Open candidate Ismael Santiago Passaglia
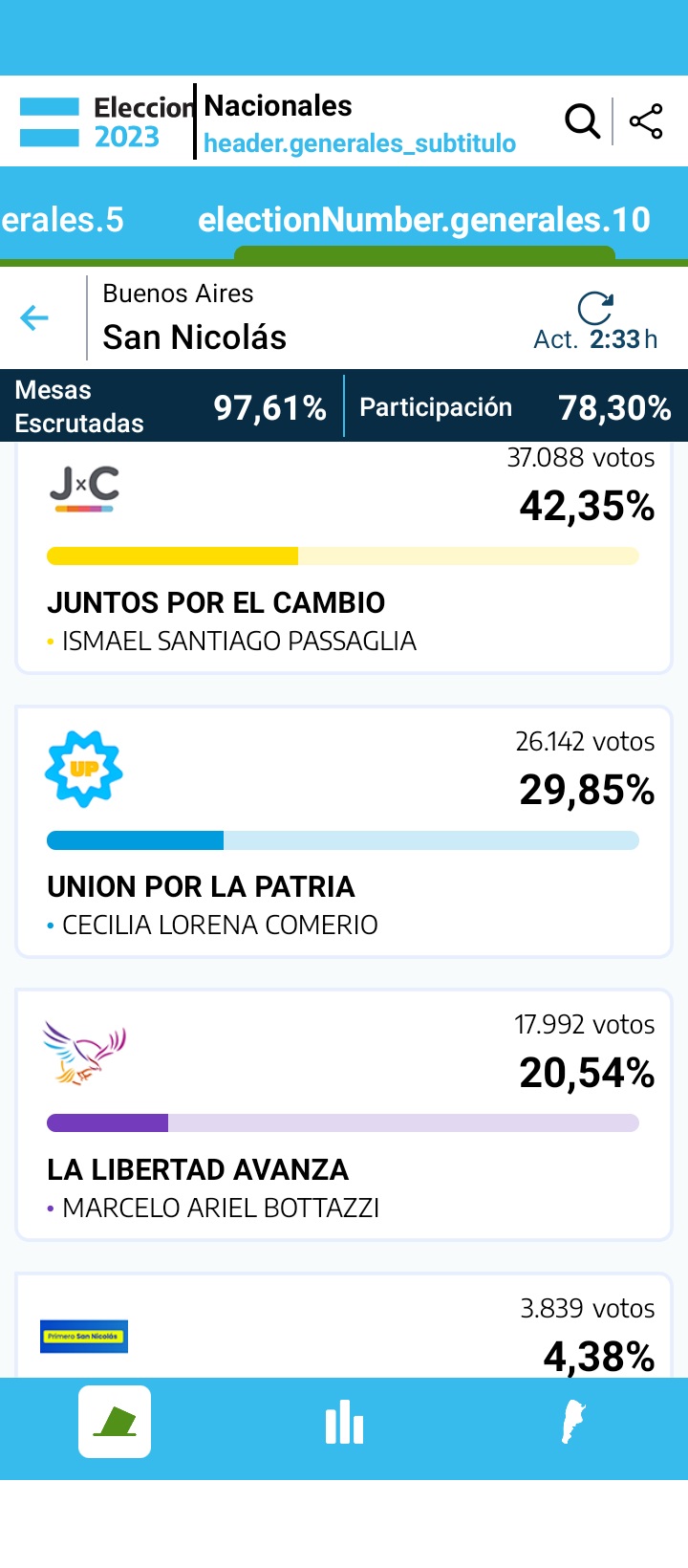This screenshot has height=1568, width=688. click(239, 641)
